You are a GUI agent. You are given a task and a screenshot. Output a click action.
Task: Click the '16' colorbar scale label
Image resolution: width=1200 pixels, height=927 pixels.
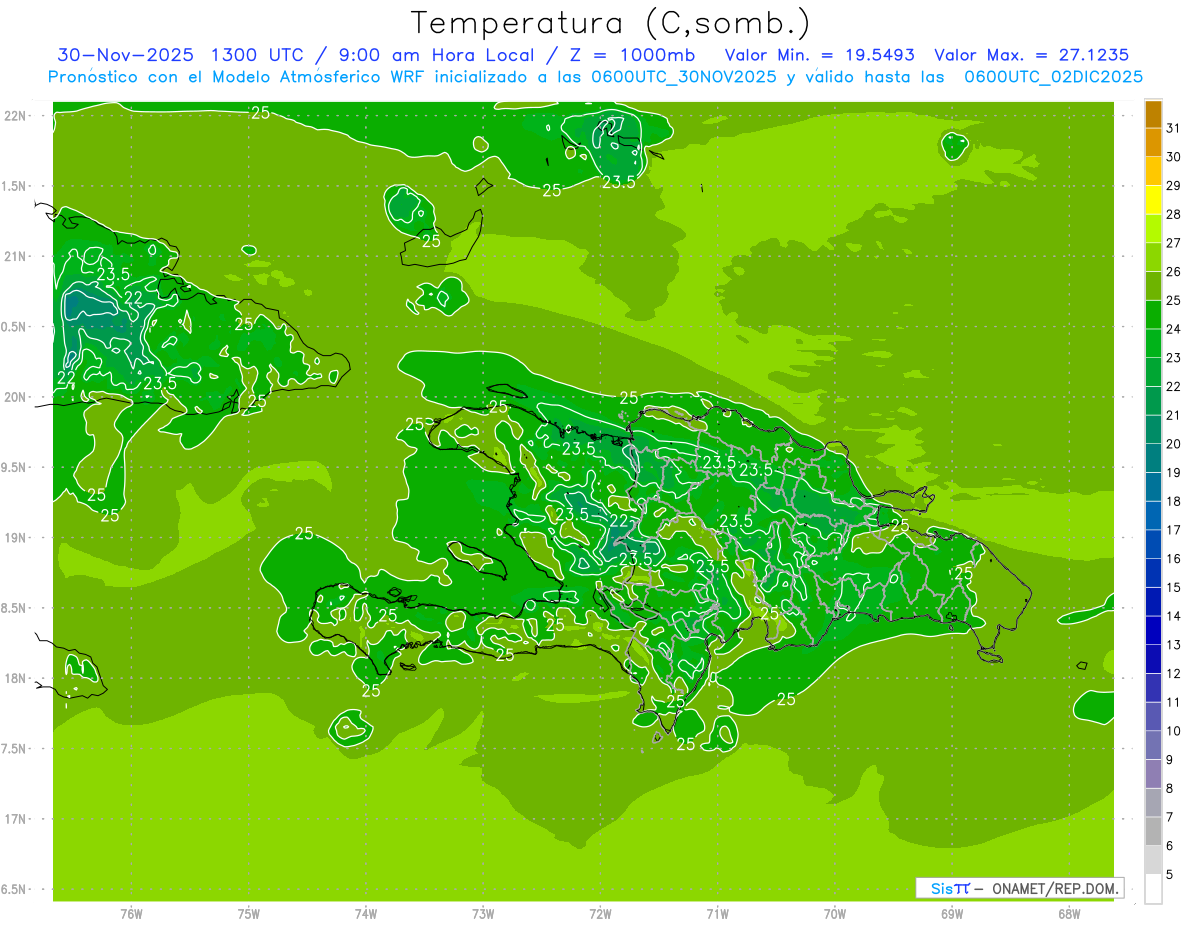pos(1173,559)
